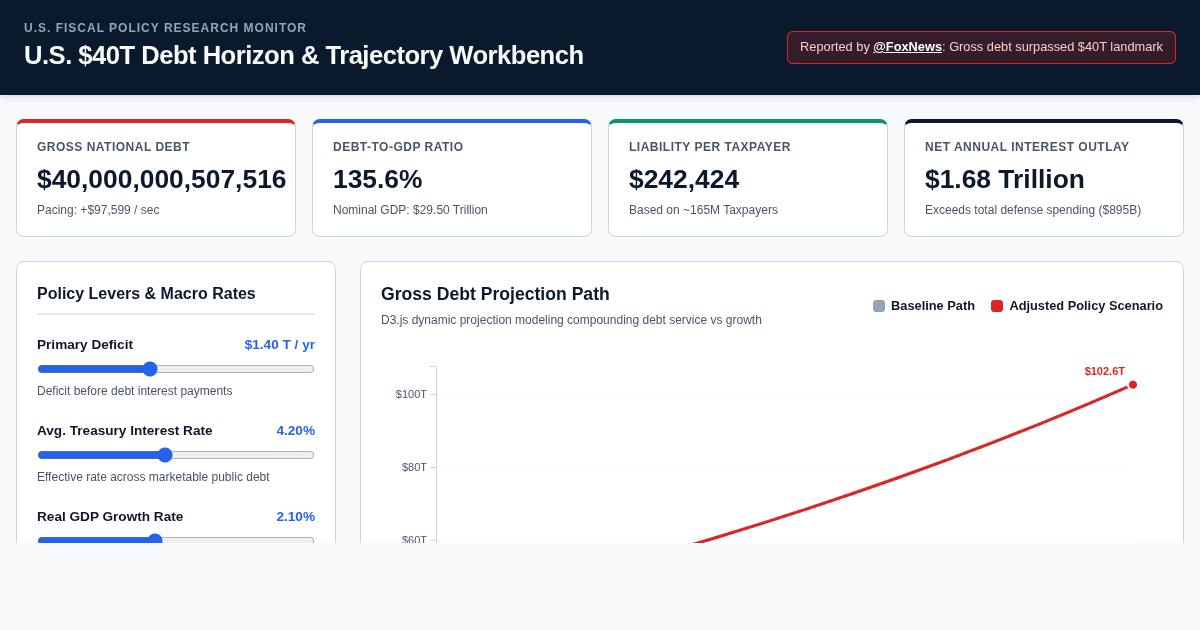The width and height of the screenshot is (1200, 630).
Task: Click the "U.S. $40T Debt Horizon" page title
Action: click(x=304, y=55)
